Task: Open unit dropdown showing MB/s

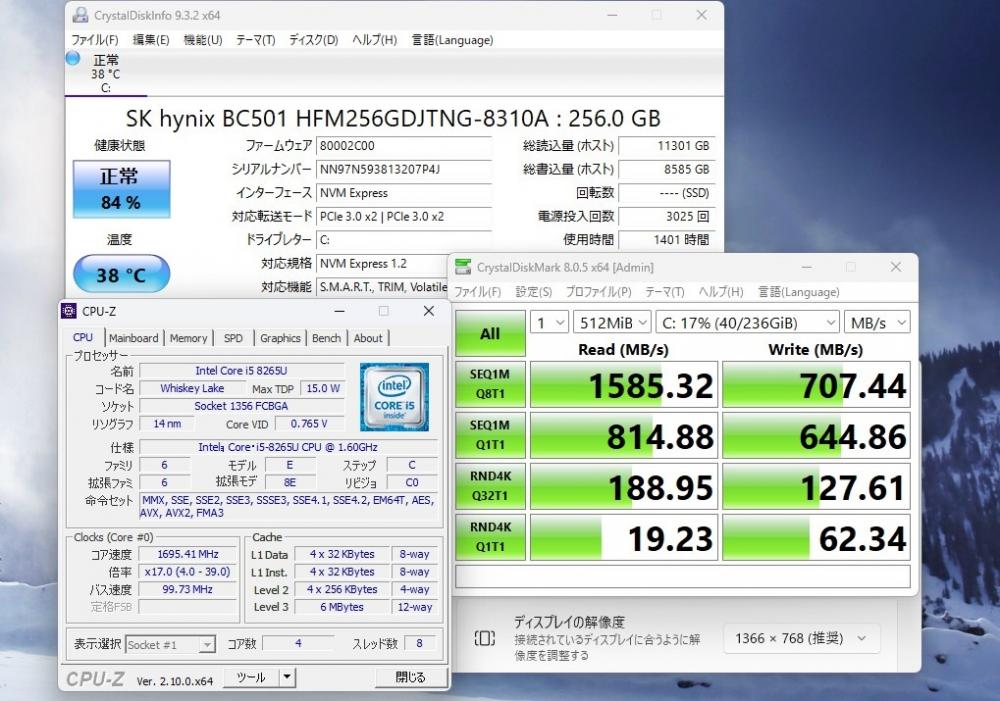Action: click(x=877, y=323)
